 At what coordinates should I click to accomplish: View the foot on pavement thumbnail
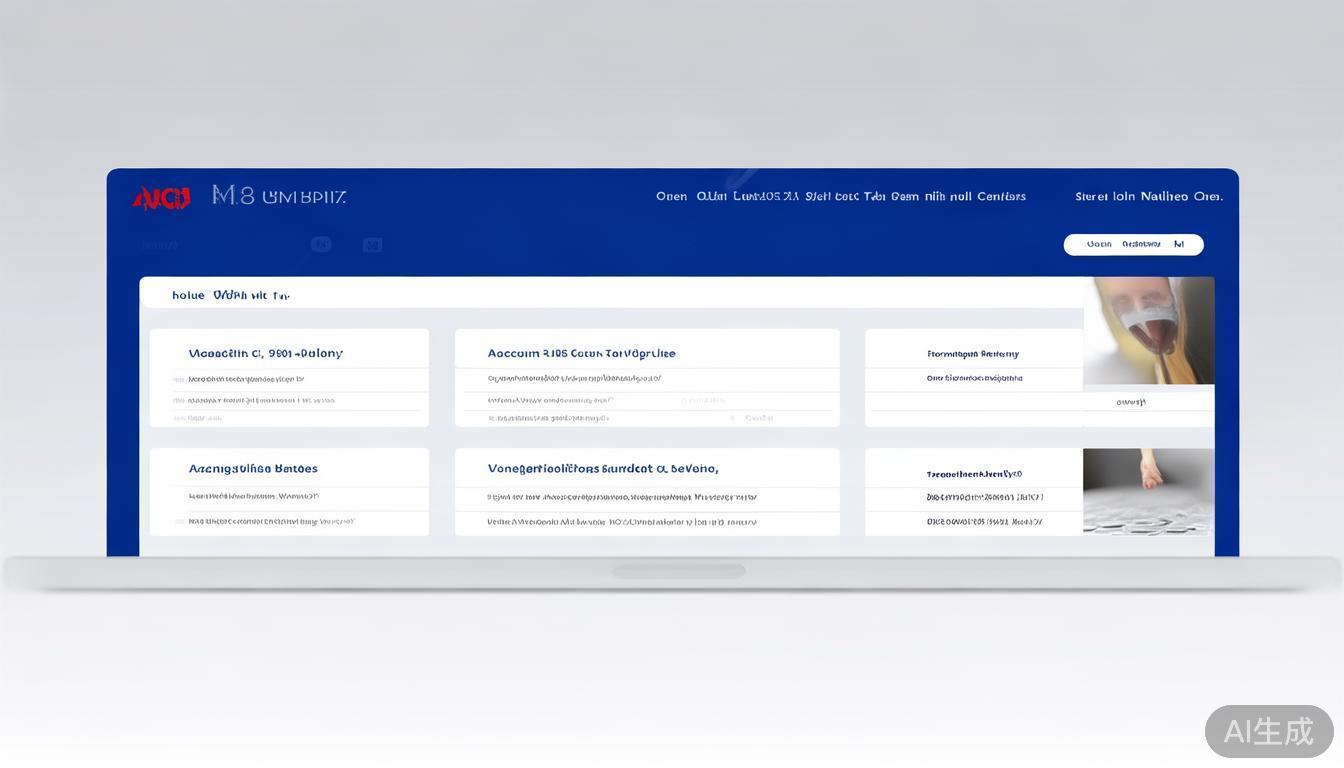tap(1149, 491)
